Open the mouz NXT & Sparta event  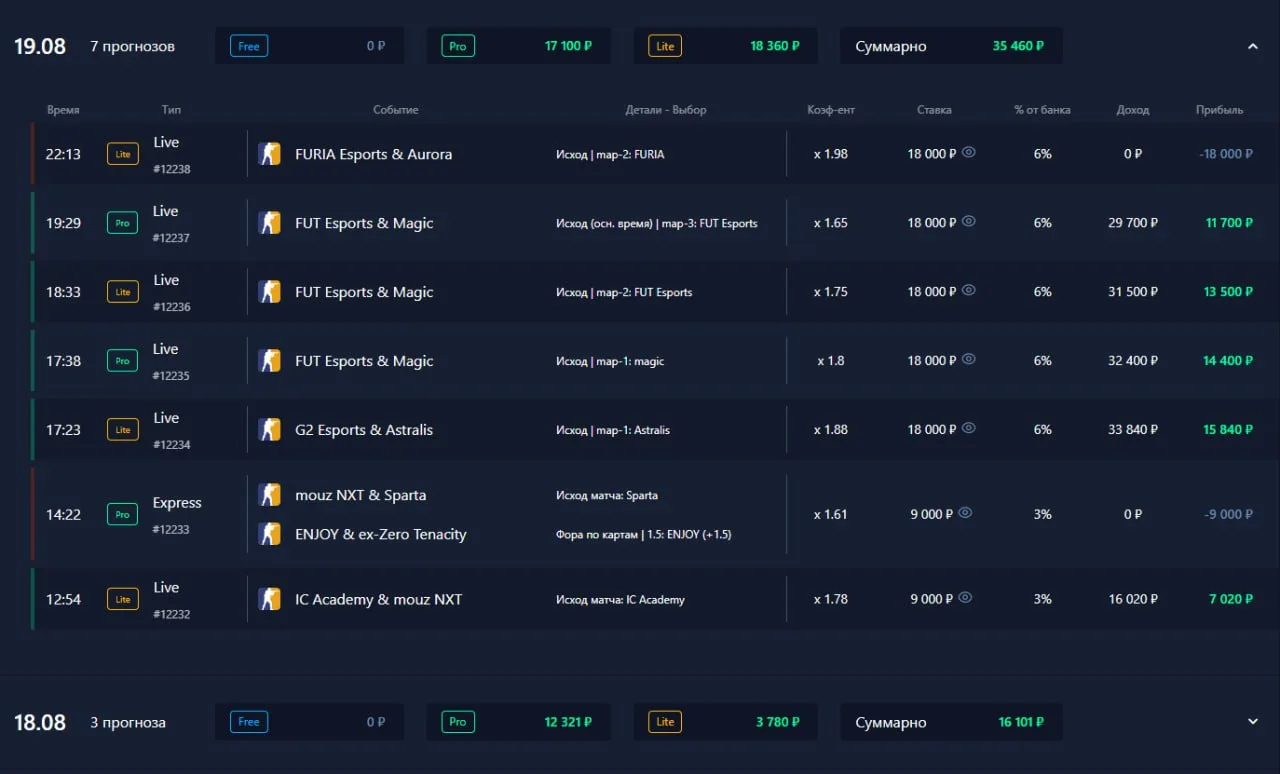(361, 495)
